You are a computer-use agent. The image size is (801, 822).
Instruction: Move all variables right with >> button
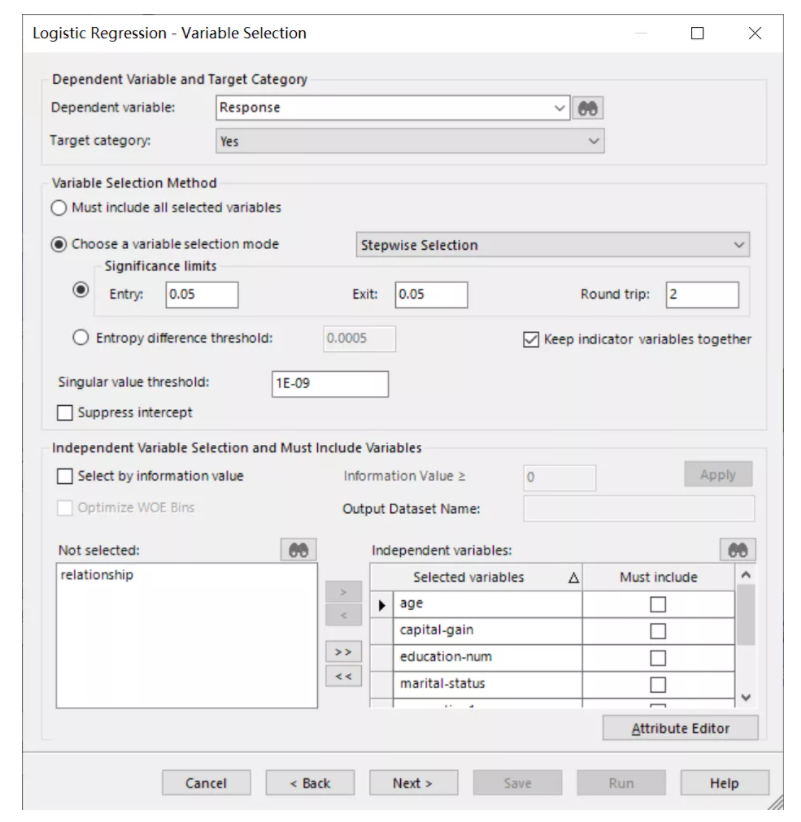343,652
